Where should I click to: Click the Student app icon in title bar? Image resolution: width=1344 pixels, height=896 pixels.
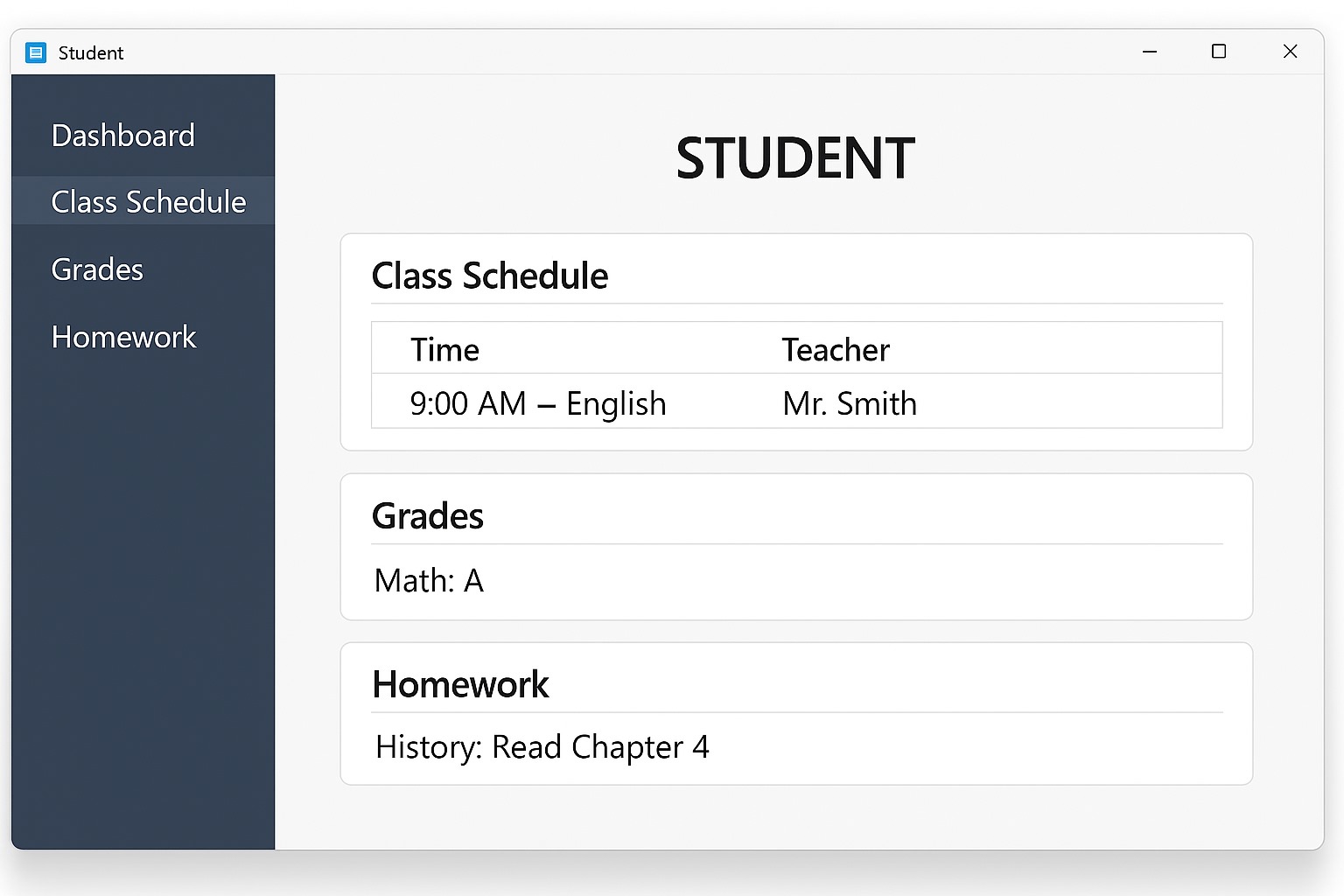click(36, 52)
